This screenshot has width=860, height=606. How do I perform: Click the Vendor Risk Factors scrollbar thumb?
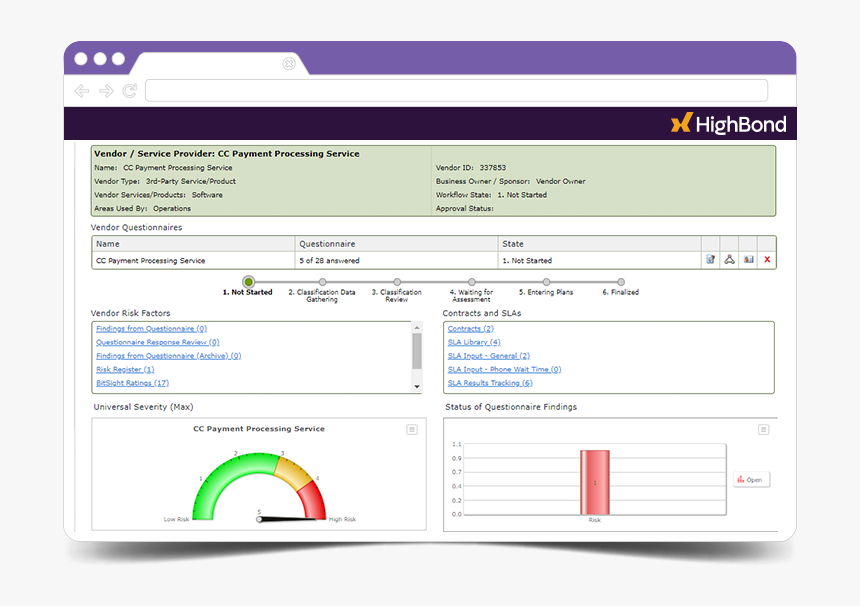pyautogui.click(x=417, y=351)
